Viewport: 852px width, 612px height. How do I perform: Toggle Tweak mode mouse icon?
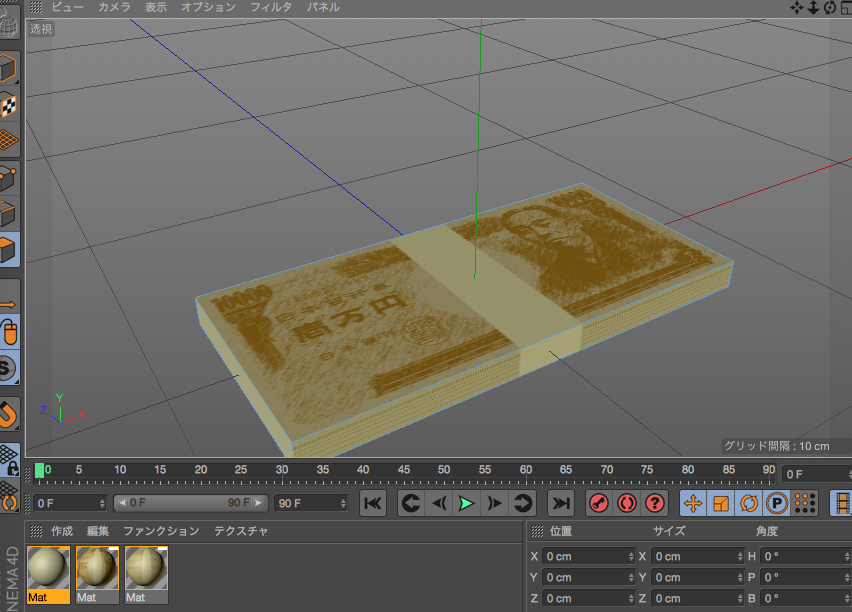[10, 333]
